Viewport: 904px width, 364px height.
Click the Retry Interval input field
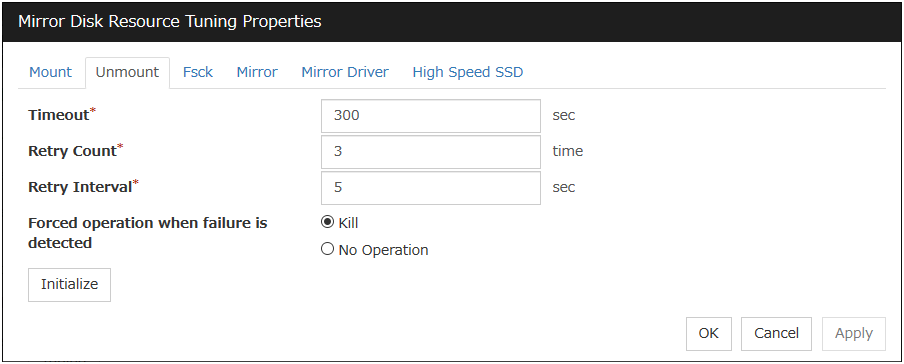(431, 187)
